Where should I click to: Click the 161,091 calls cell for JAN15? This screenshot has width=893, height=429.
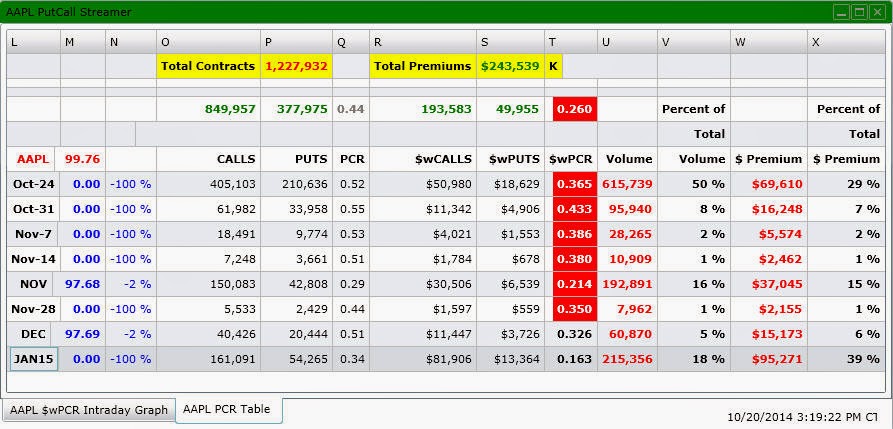[208, 359]
